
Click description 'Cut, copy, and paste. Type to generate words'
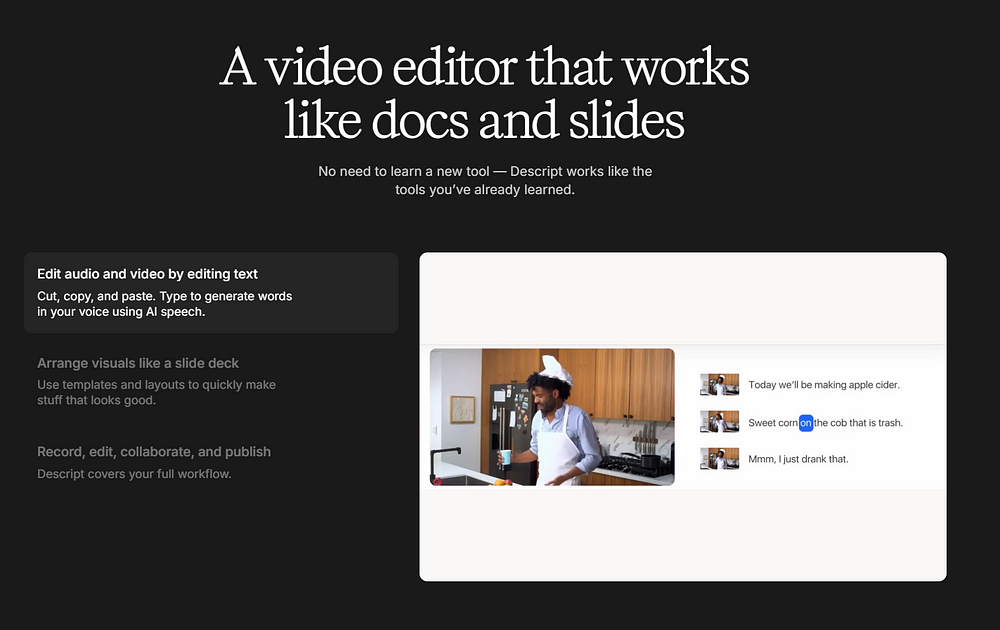tap(165, 297)
